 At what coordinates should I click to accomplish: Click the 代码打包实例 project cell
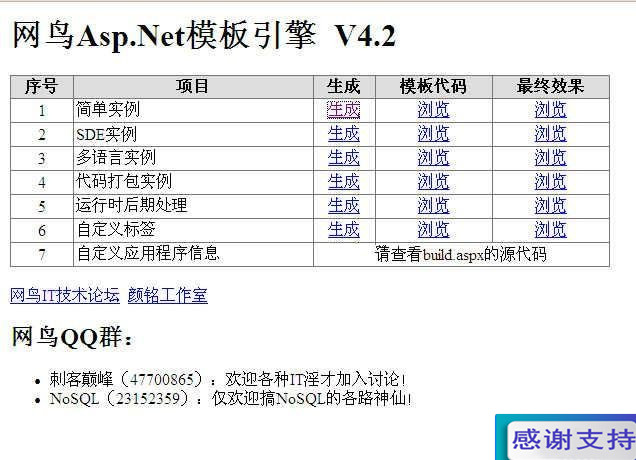tap(193, 182)
